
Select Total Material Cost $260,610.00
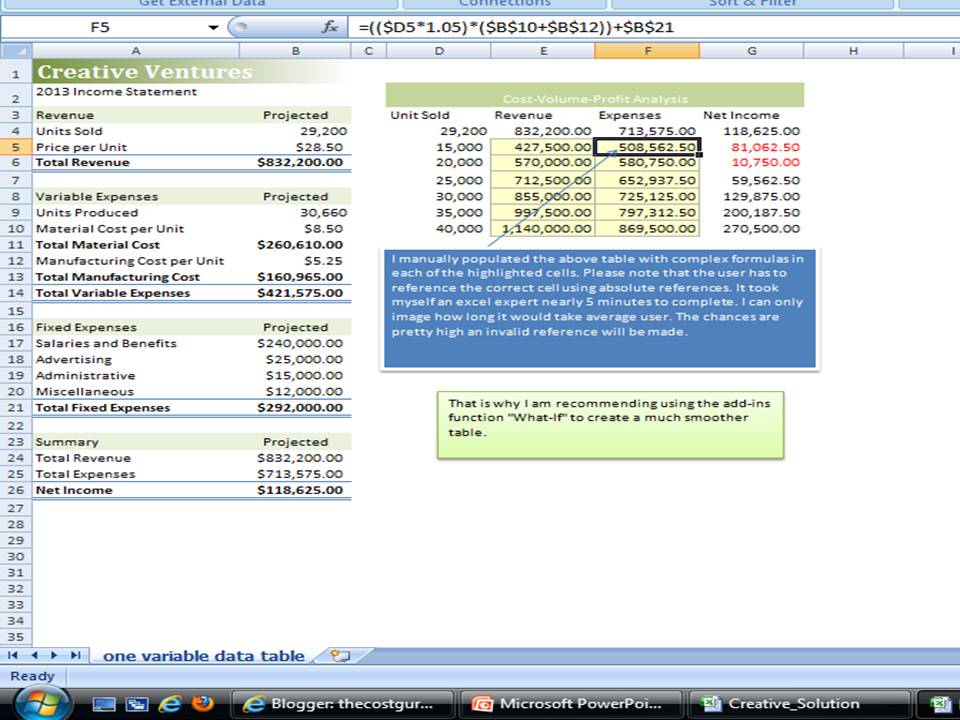pyautogui.click(x=295, y=244)
